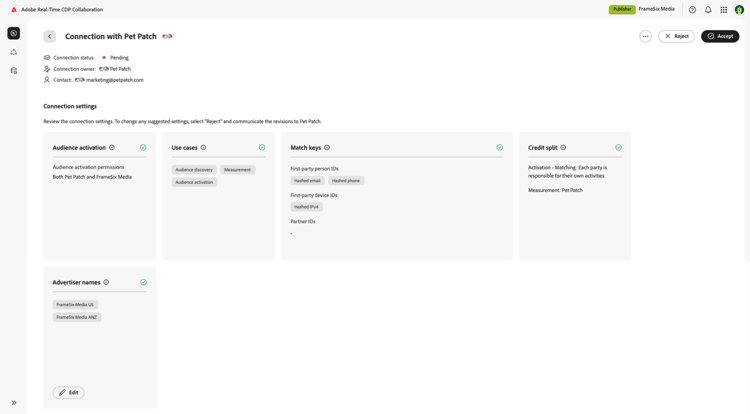Click Adobe Real-Time CDP Collaboration title
The width and height of the screenshot is (750, 414).
(x=62, y=10)
